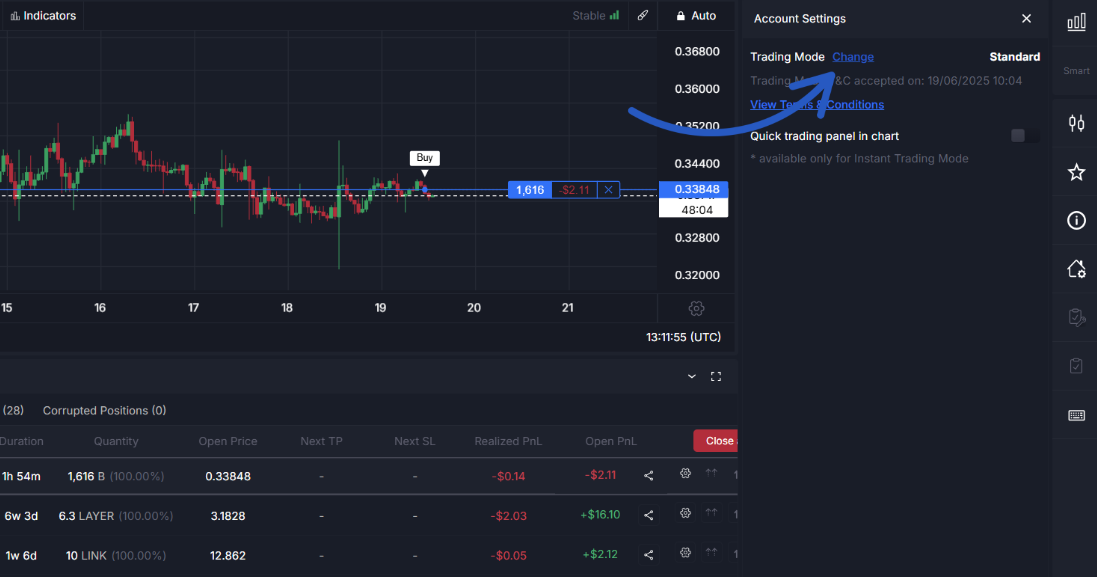1097x577 pixels.
Task: Open the keyboard shortcuts sidebar icon
Action: (1076, 415)
